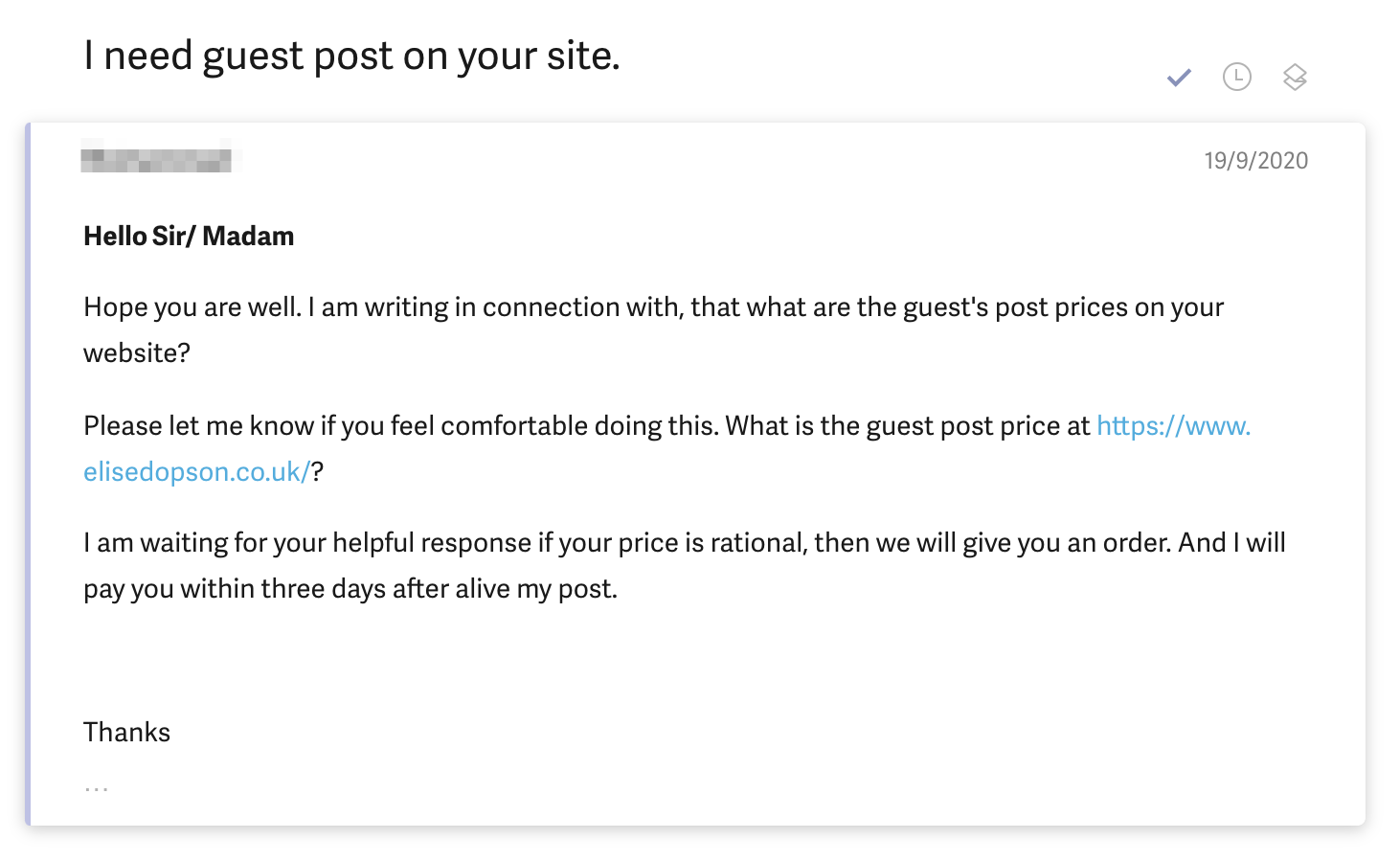Click the purple bar on the message card edge
Image resolution: width=1400 pixels, height=862 pixels.
[28, 474]
